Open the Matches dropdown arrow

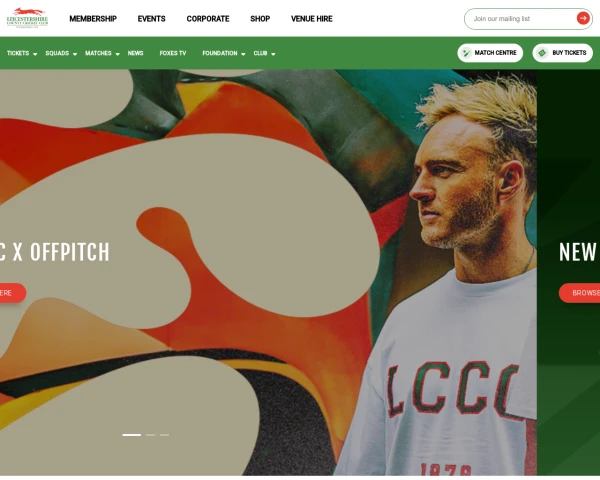point(117,54)
